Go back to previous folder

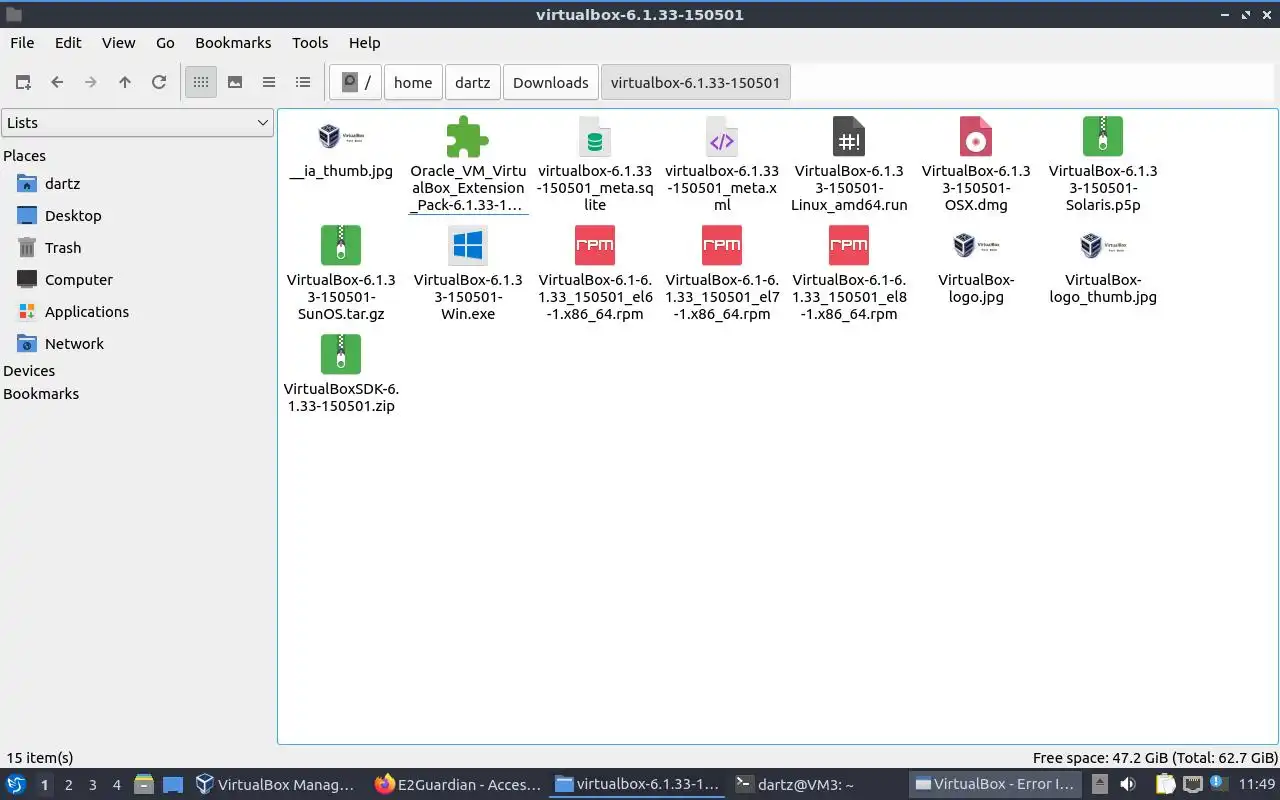pyautogui.click(x=57, y=82)
